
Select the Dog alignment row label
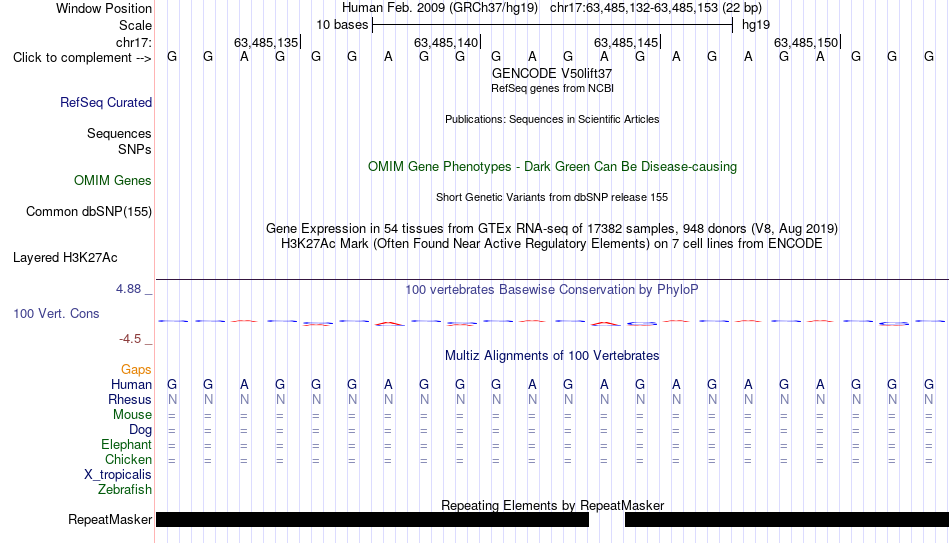point(141,430)
